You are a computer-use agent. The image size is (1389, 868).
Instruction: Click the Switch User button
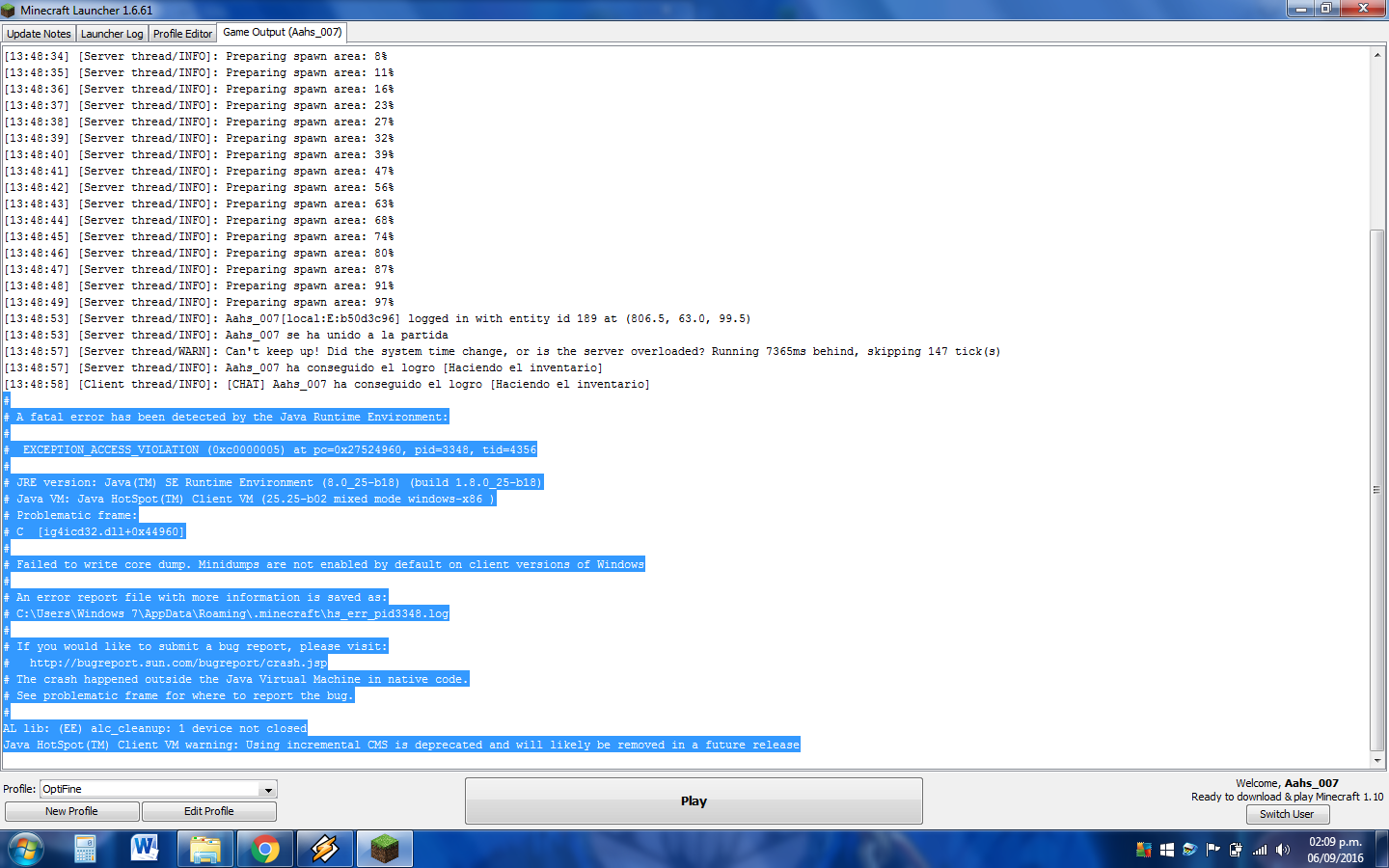click(1287, 814)
